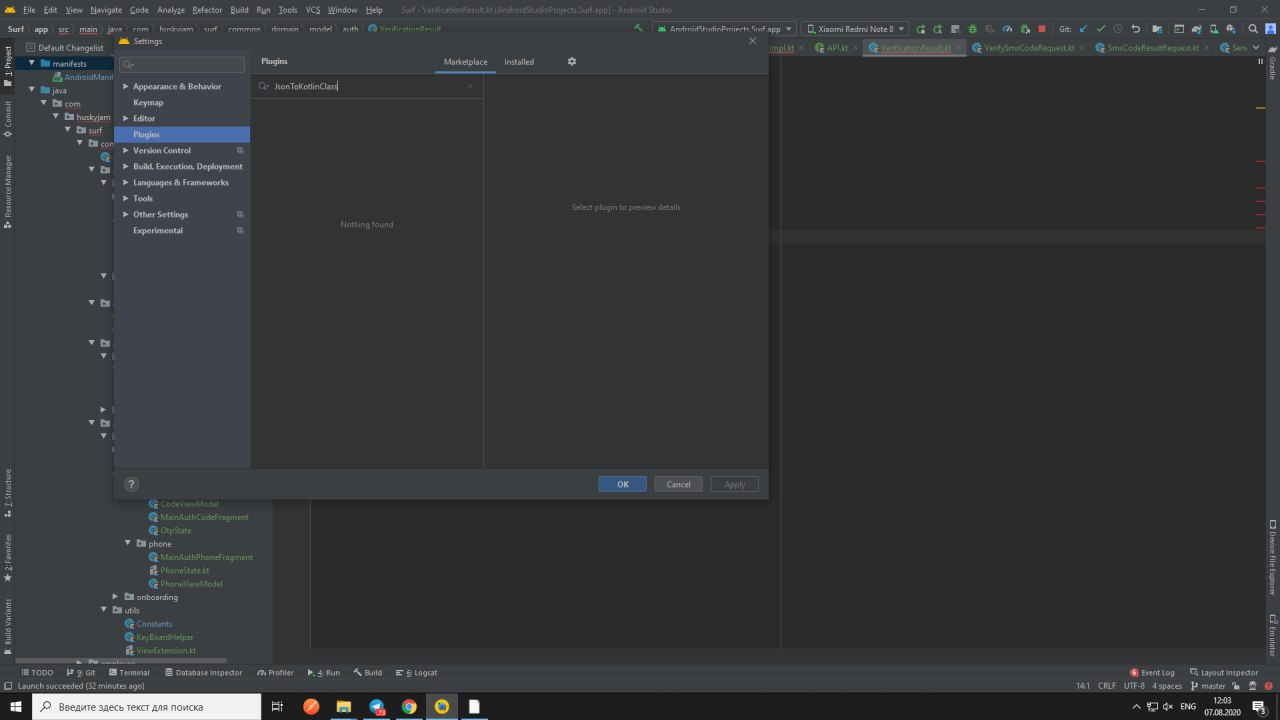The width and height of the screenshot is (1280, 720).
Task: Expand the Version Control settings section
Action: click(x=126, y=151)
